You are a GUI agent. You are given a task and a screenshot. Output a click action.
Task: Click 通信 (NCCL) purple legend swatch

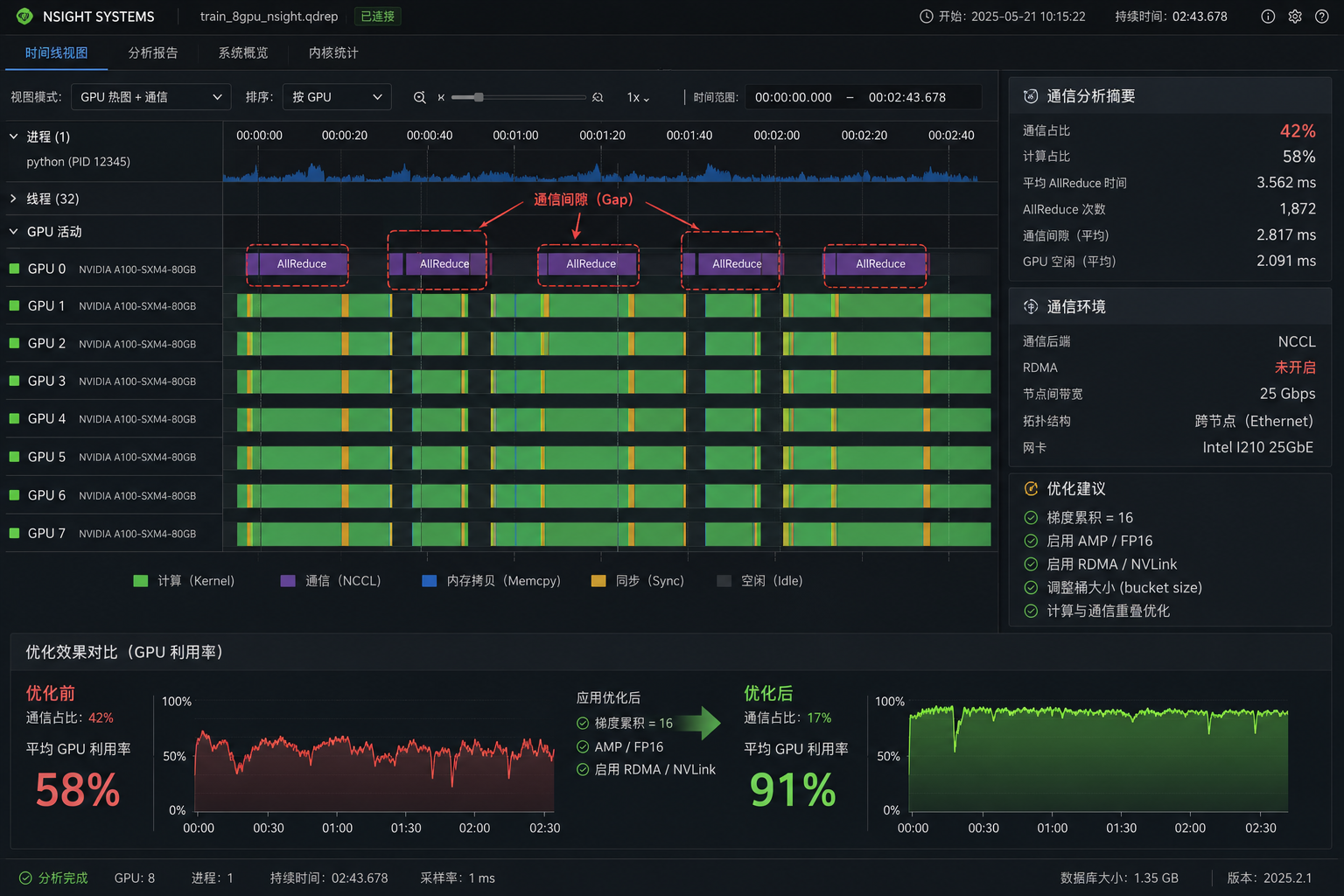click(288, 581)
